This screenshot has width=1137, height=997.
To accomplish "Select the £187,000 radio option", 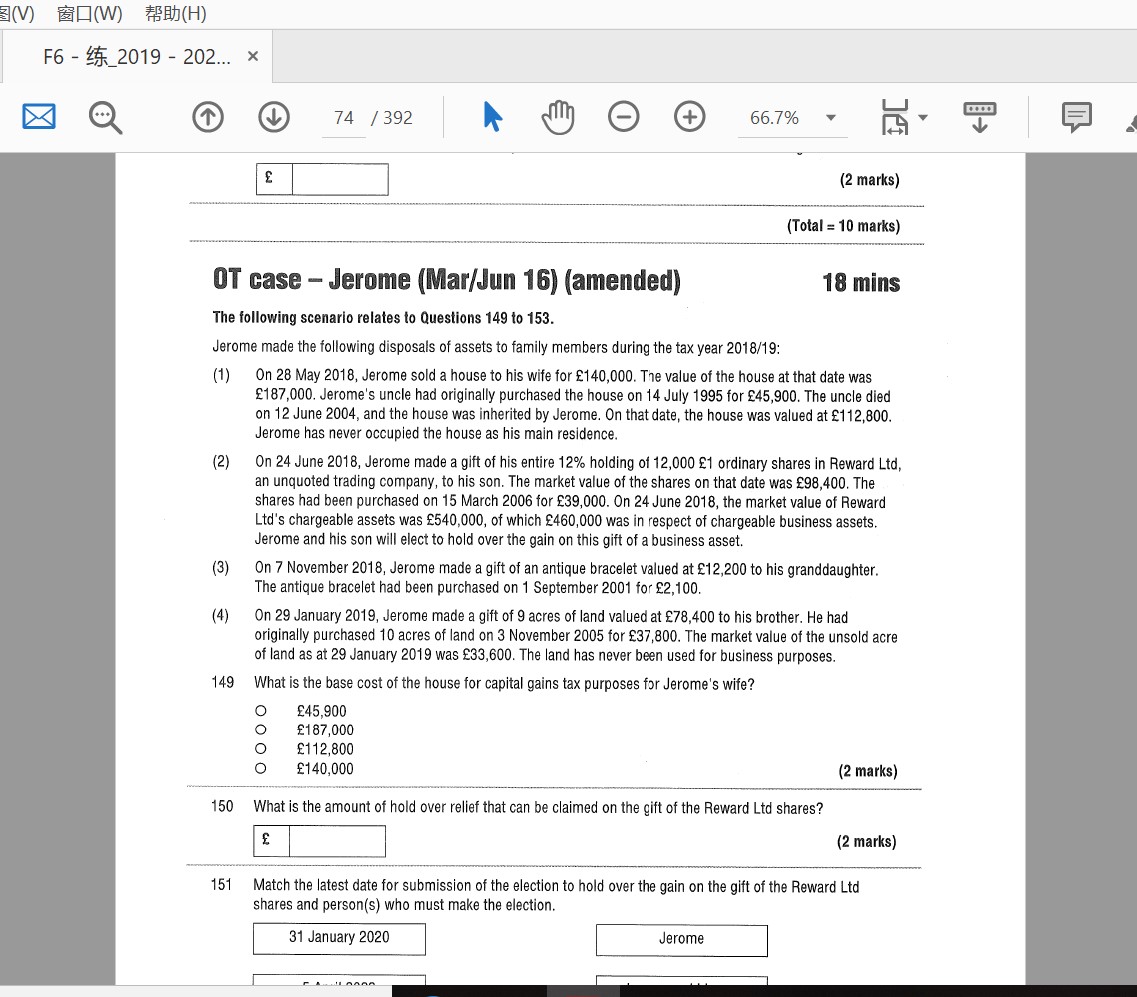I will tap(261, 729).
